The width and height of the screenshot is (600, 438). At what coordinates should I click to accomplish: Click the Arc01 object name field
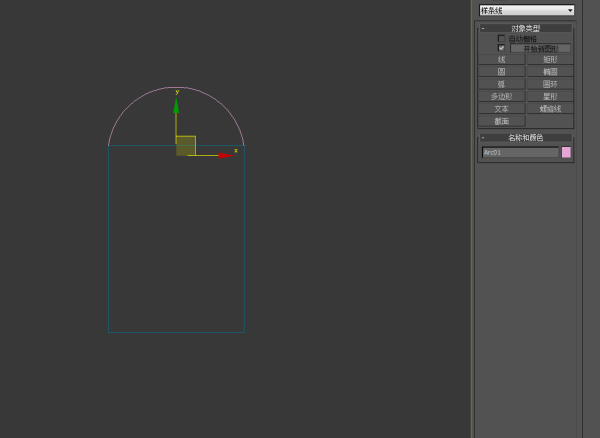click(x=520, y=152)
